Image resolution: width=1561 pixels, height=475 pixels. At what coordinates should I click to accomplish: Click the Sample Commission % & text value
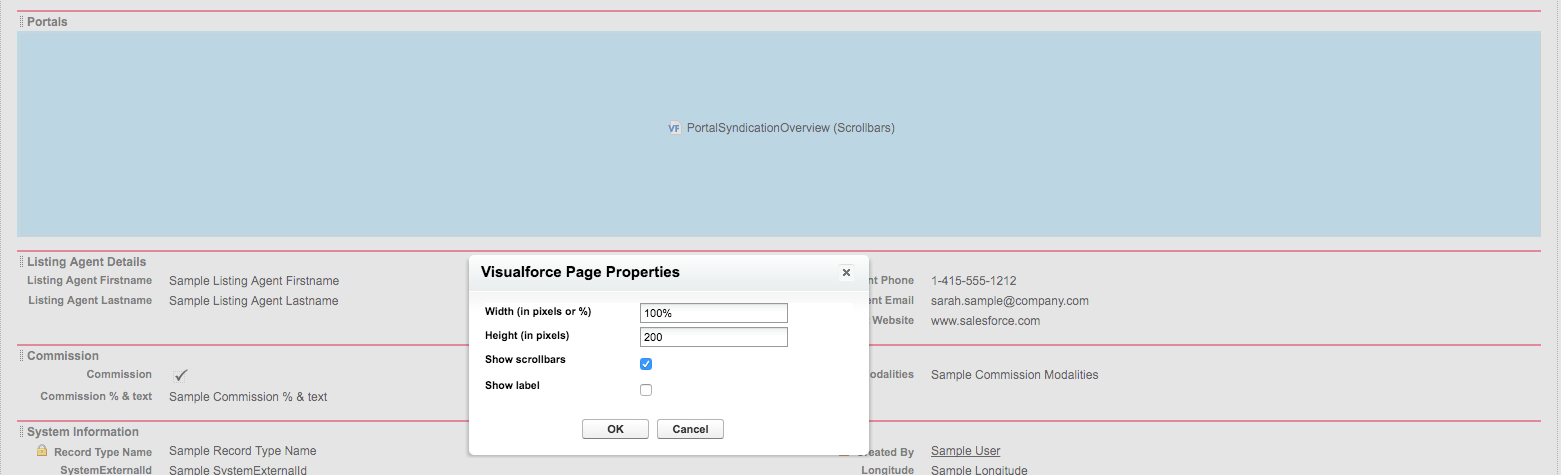[x=248, y=397]
